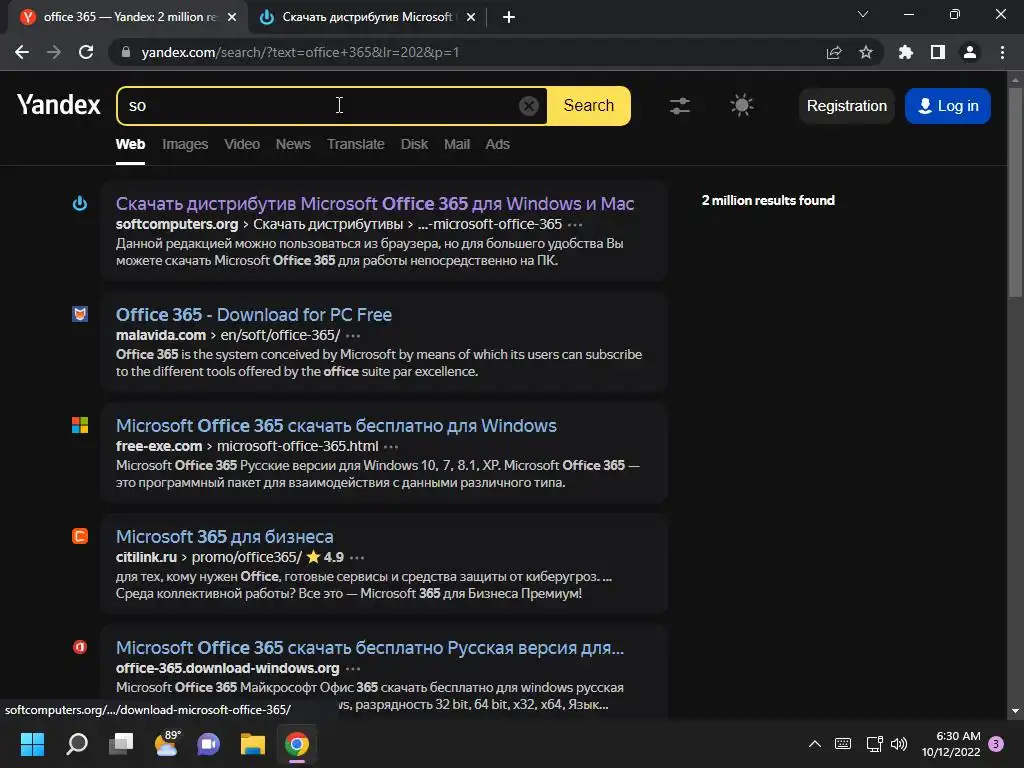Open File Explorer from taskbar

tap(253, 744)
